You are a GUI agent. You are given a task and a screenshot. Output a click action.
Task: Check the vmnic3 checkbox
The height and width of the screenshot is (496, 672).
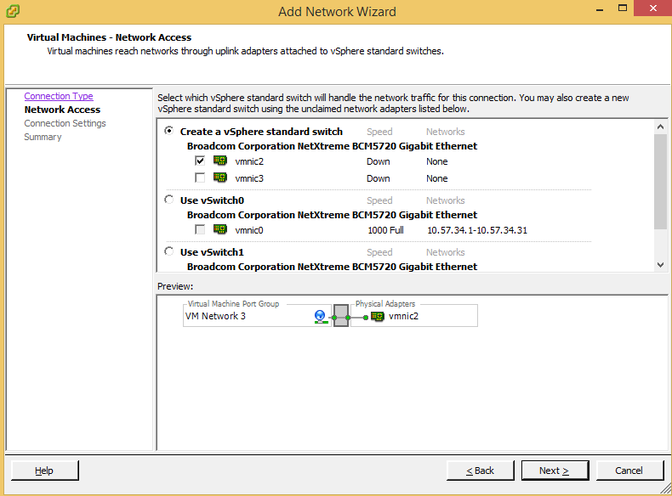200,179
